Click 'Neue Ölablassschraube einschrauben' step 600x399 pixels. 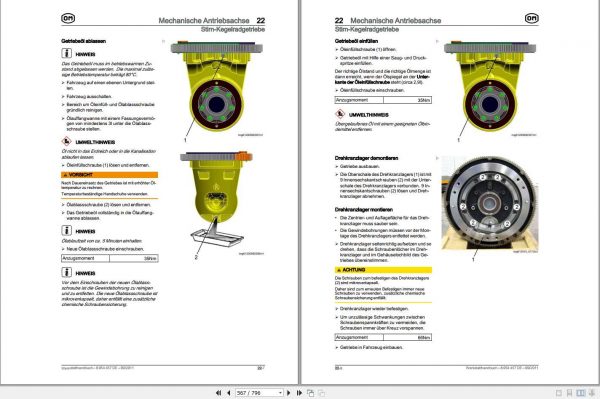[105, 249]
